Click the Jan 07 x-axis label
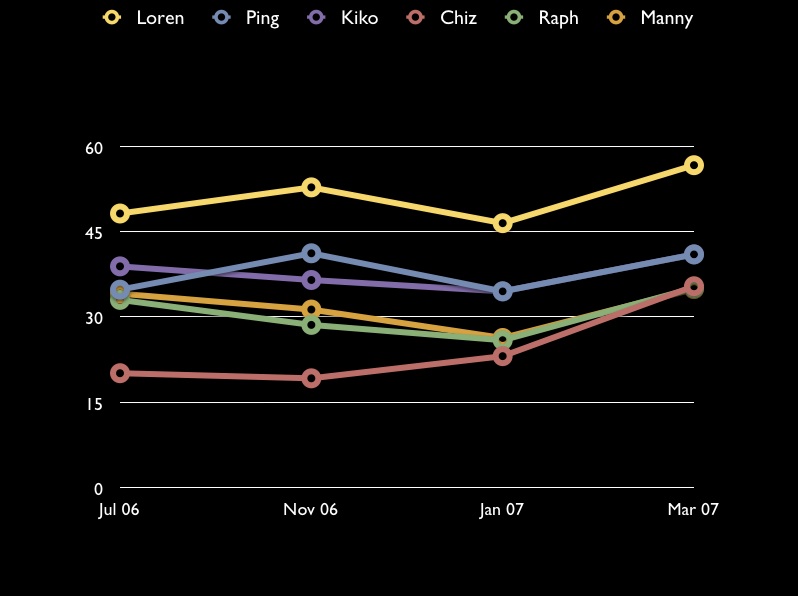798x596 pixels. tap(502, 510)
